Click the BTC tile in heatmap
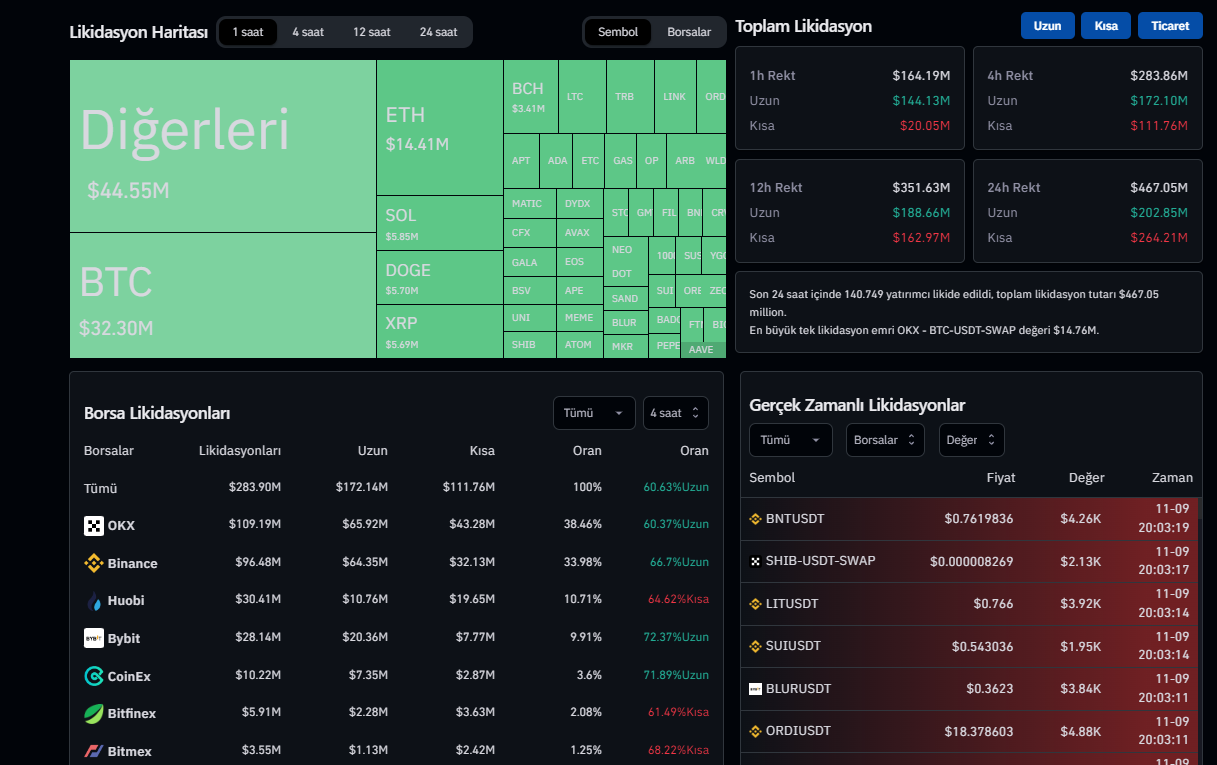 coord(222,296)
